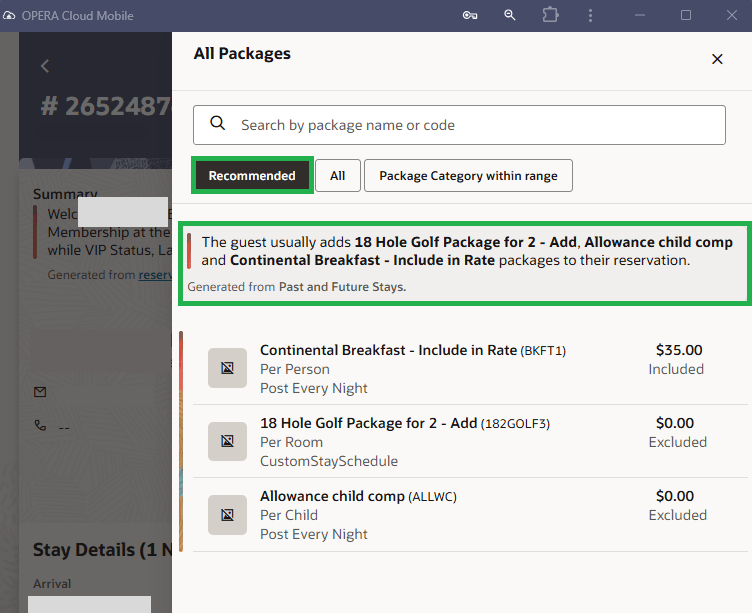Minimize the OPERA Cloud Mobile window
This screenshot has width=752, height=613.
pyautogui.click(x=640, y=15)
